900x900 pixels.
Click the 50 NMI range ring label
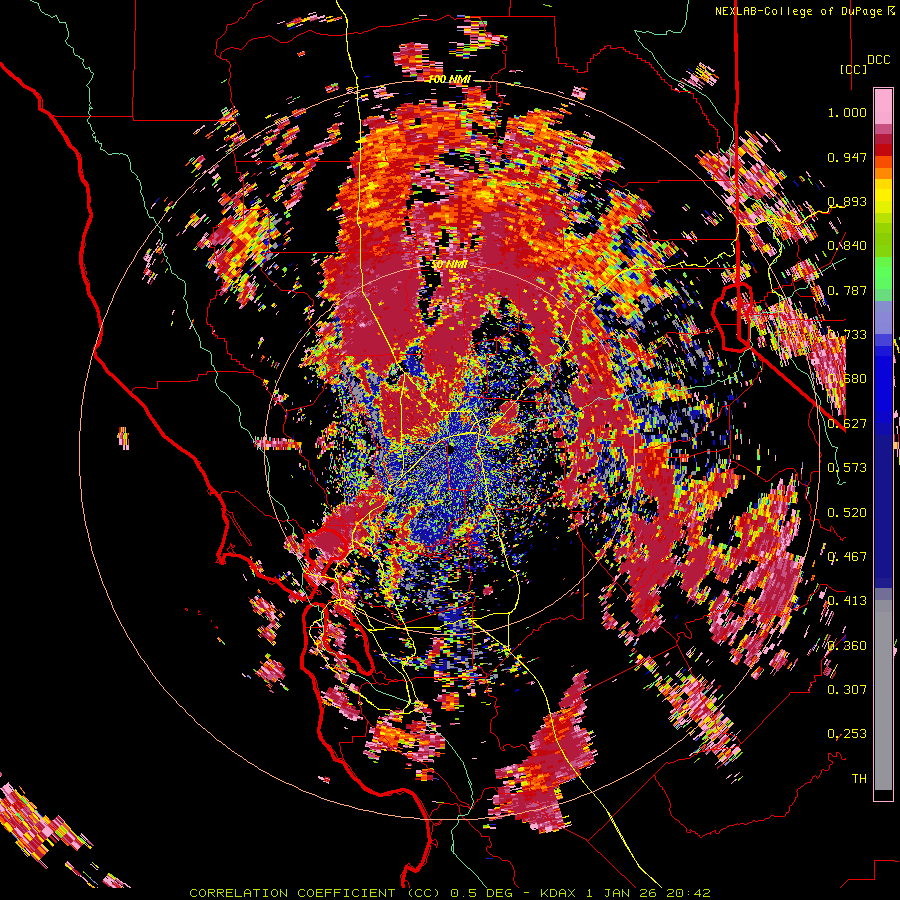click(x=449, y=265)
